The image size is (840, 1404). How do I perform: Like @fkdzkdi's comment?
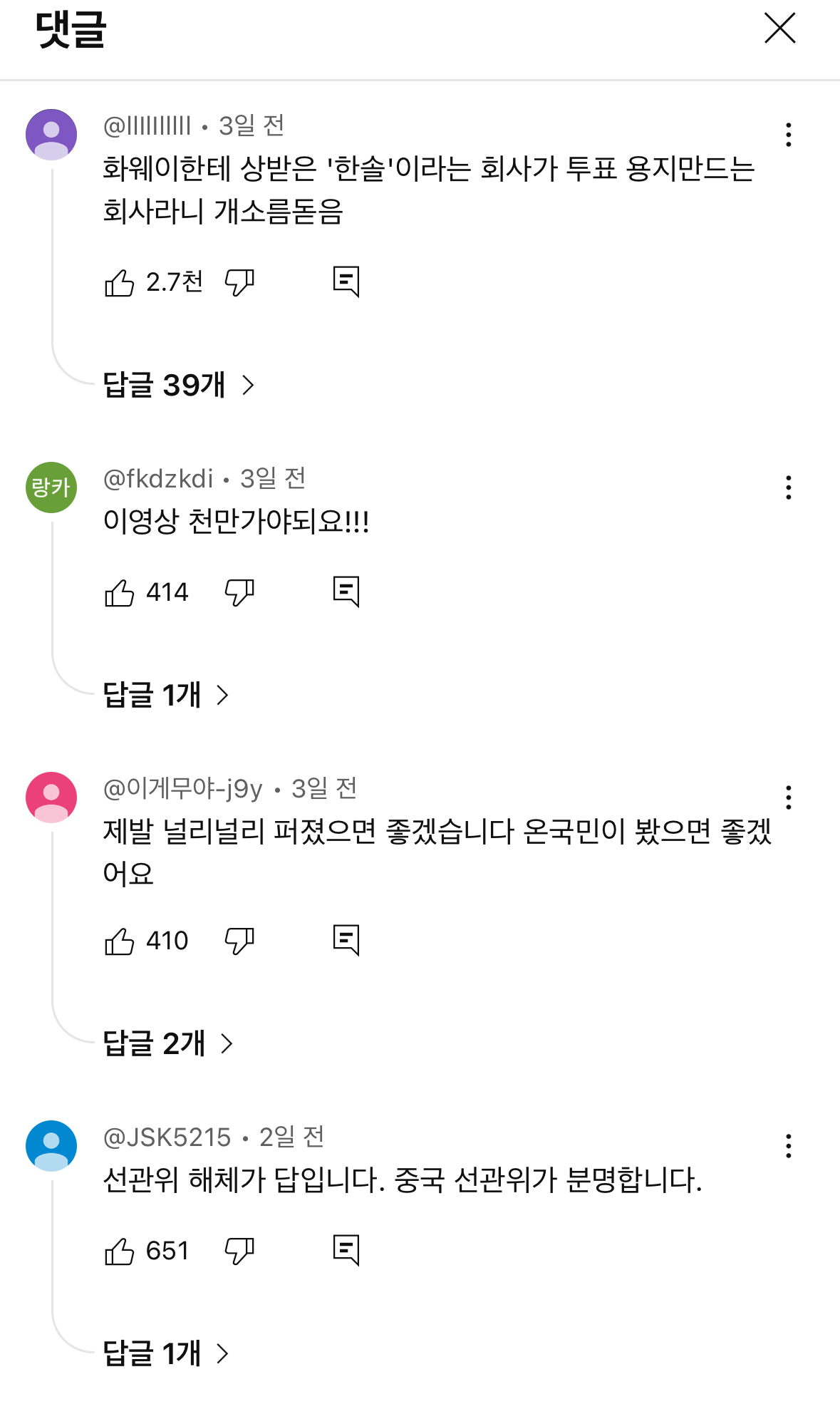point(119,592)
